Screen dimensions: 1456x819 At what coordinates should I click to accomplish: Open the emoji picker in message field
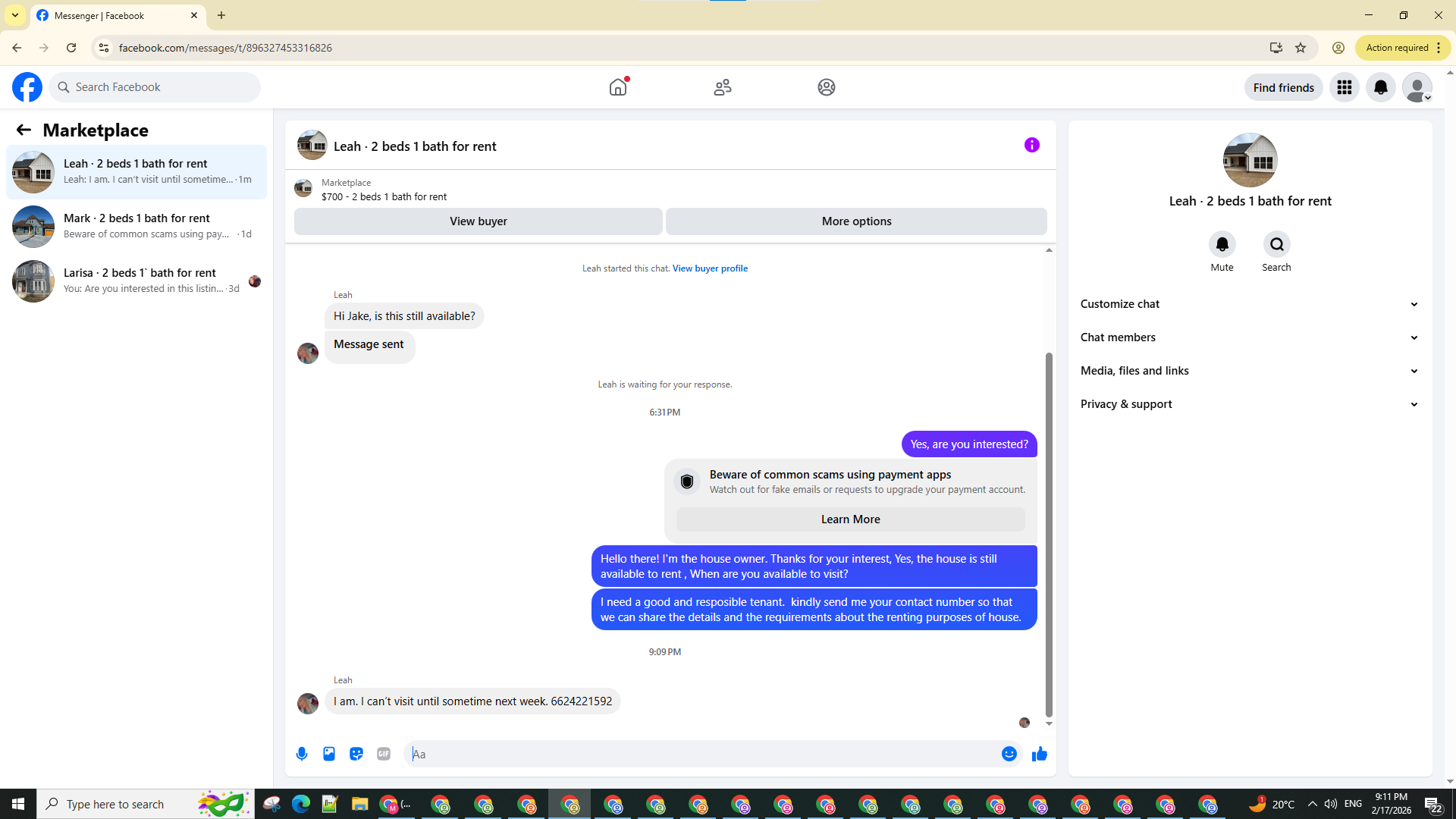[x=1009, y=754]
